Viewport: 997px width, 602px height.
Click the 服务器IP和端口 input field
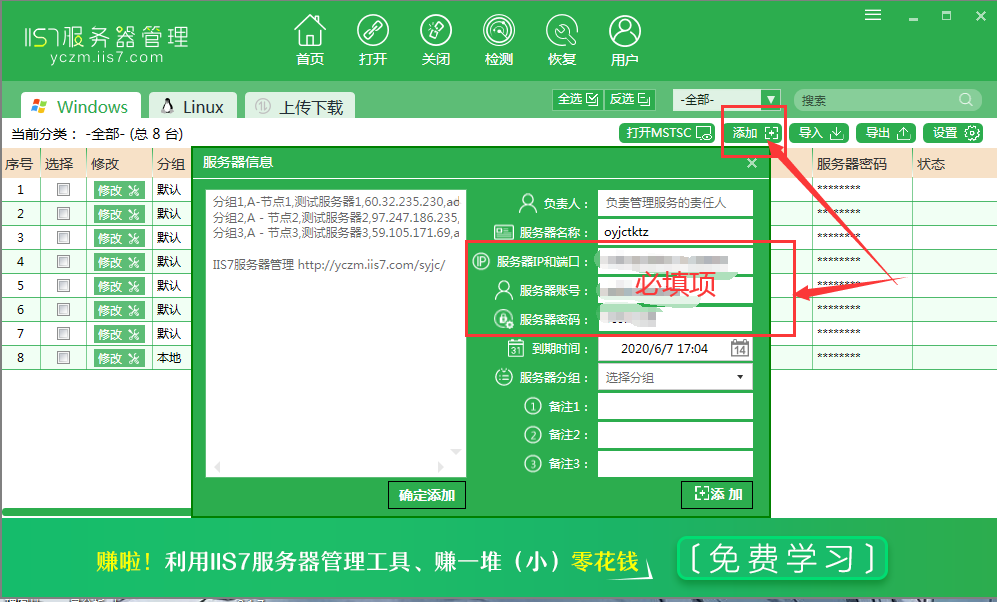[675, 261]
